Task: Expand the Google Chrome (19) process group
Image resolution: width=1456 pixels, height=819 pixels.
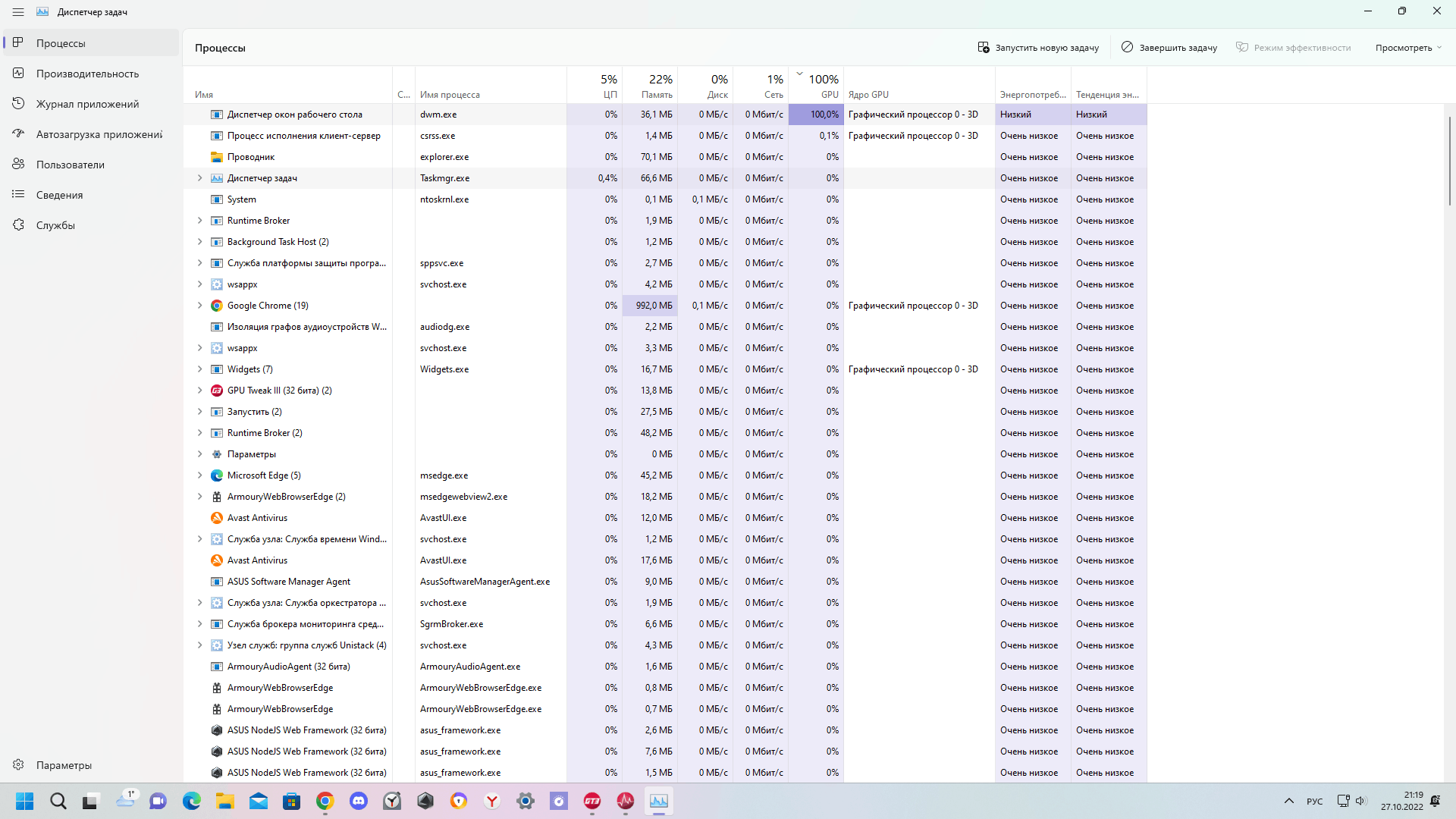Action: [x=200, y=306]
